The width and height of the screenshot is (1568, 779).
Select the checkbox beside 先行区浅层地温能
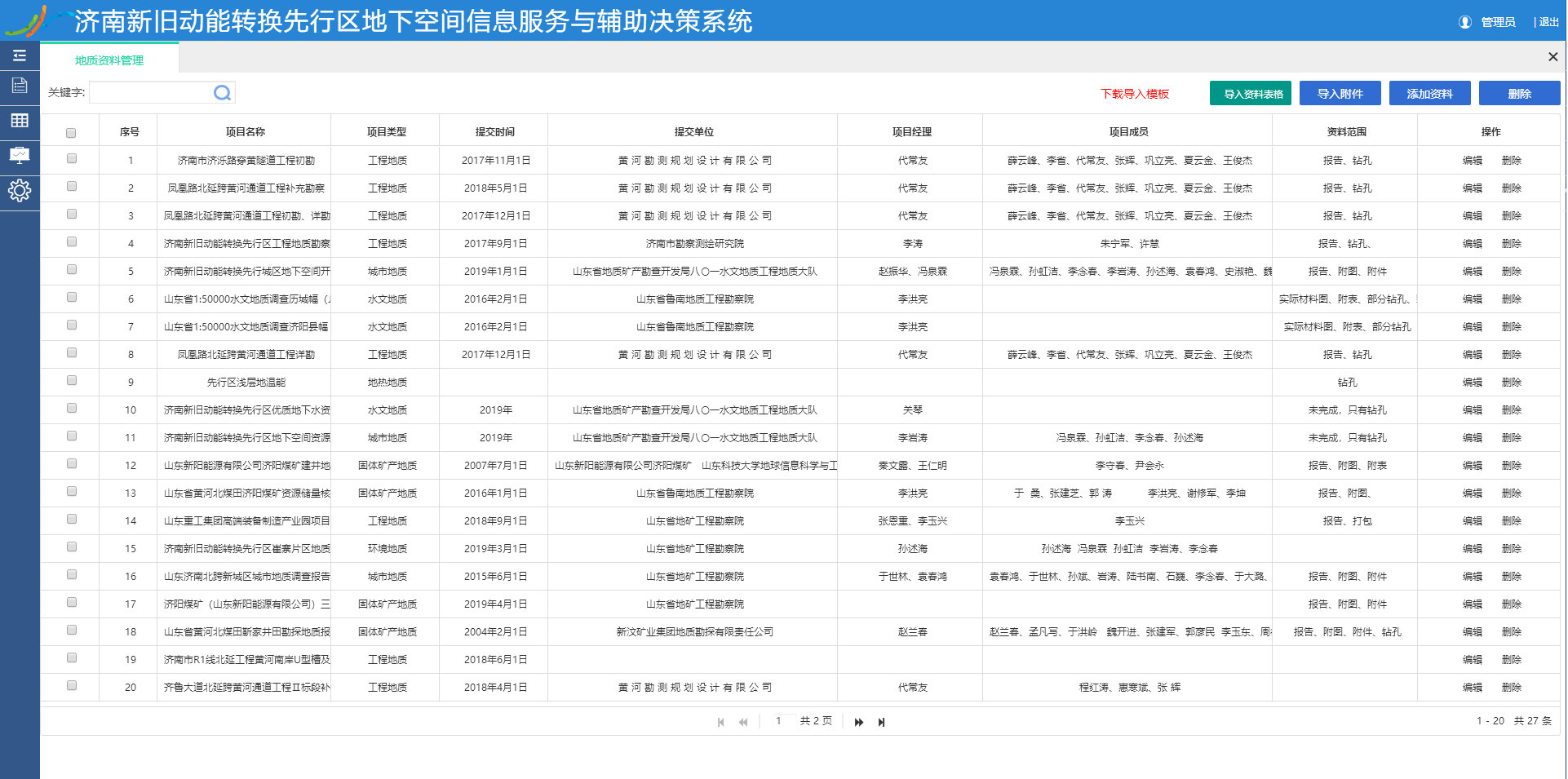click(72, 381)
